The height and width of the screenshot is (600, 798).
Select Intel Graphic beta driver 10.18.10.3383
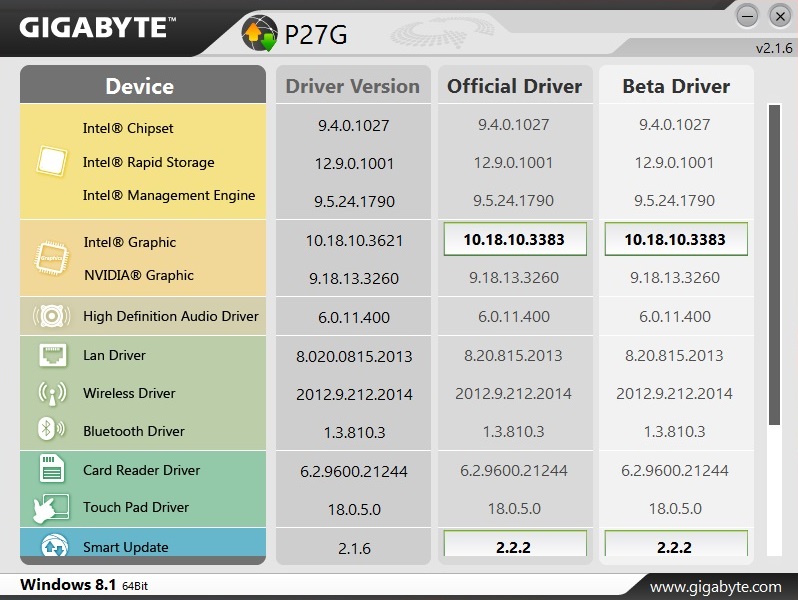675,240
